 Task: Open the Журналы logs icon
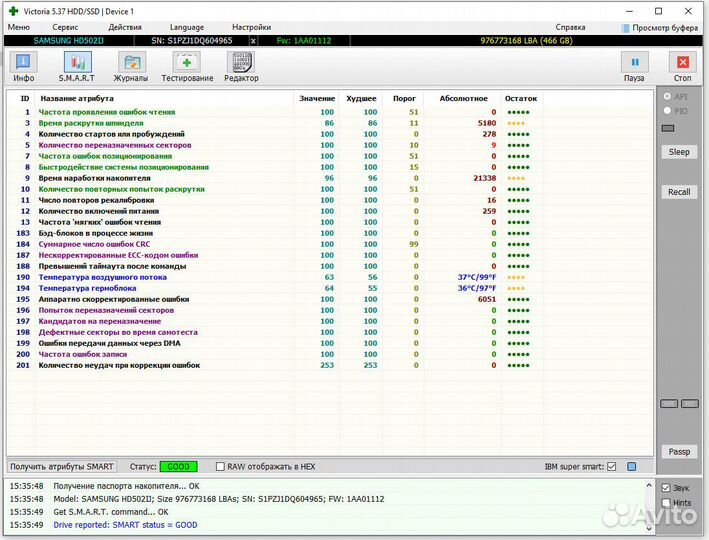coord(131,67)
